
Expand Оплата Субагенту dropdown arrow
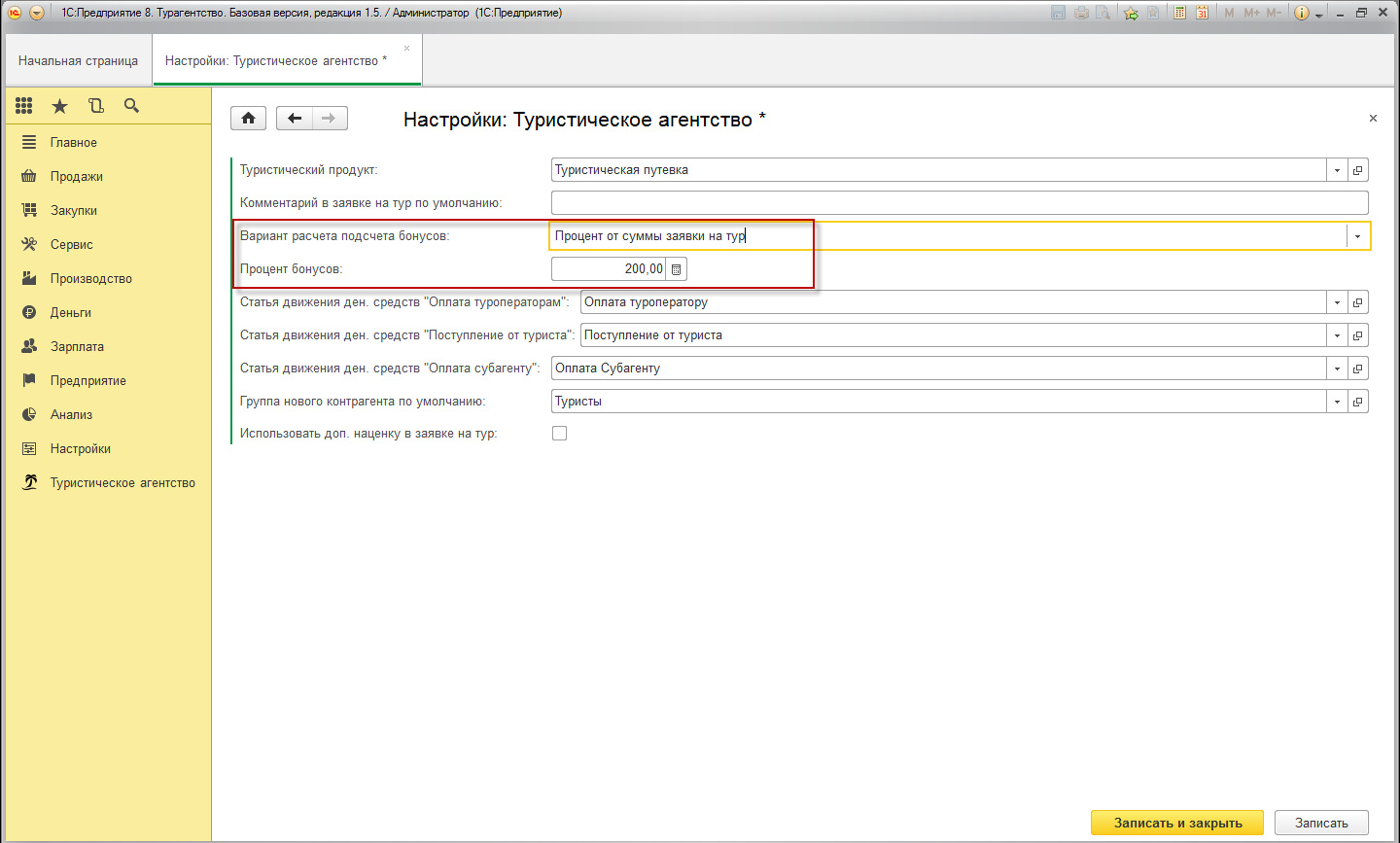pos(1337,369)
